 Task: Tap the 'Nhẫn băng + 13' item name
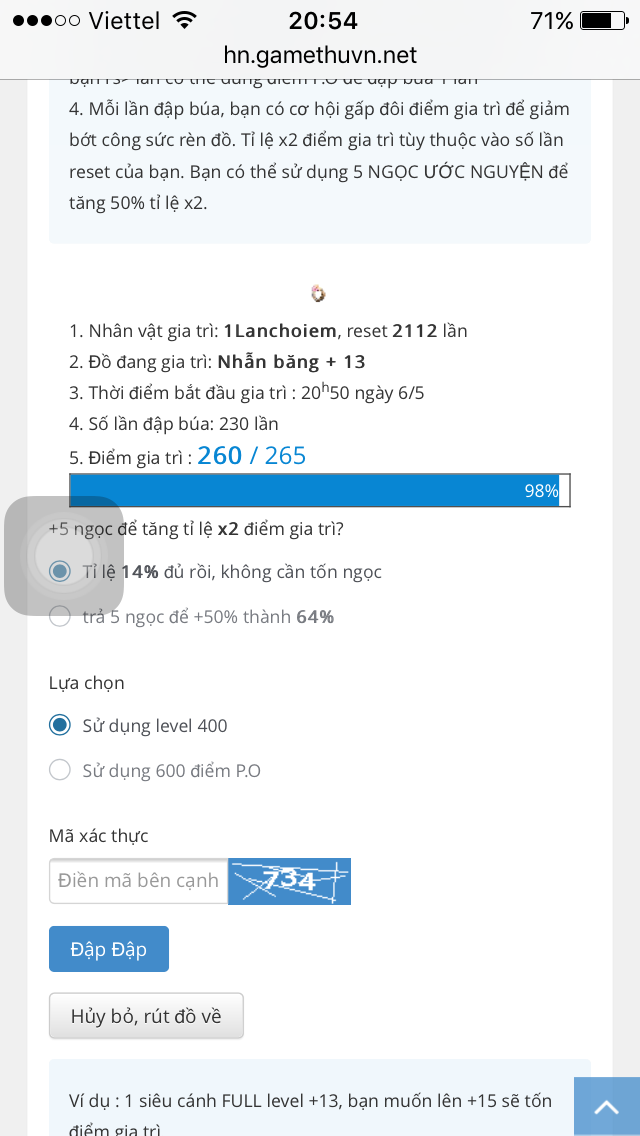(291, 362)
